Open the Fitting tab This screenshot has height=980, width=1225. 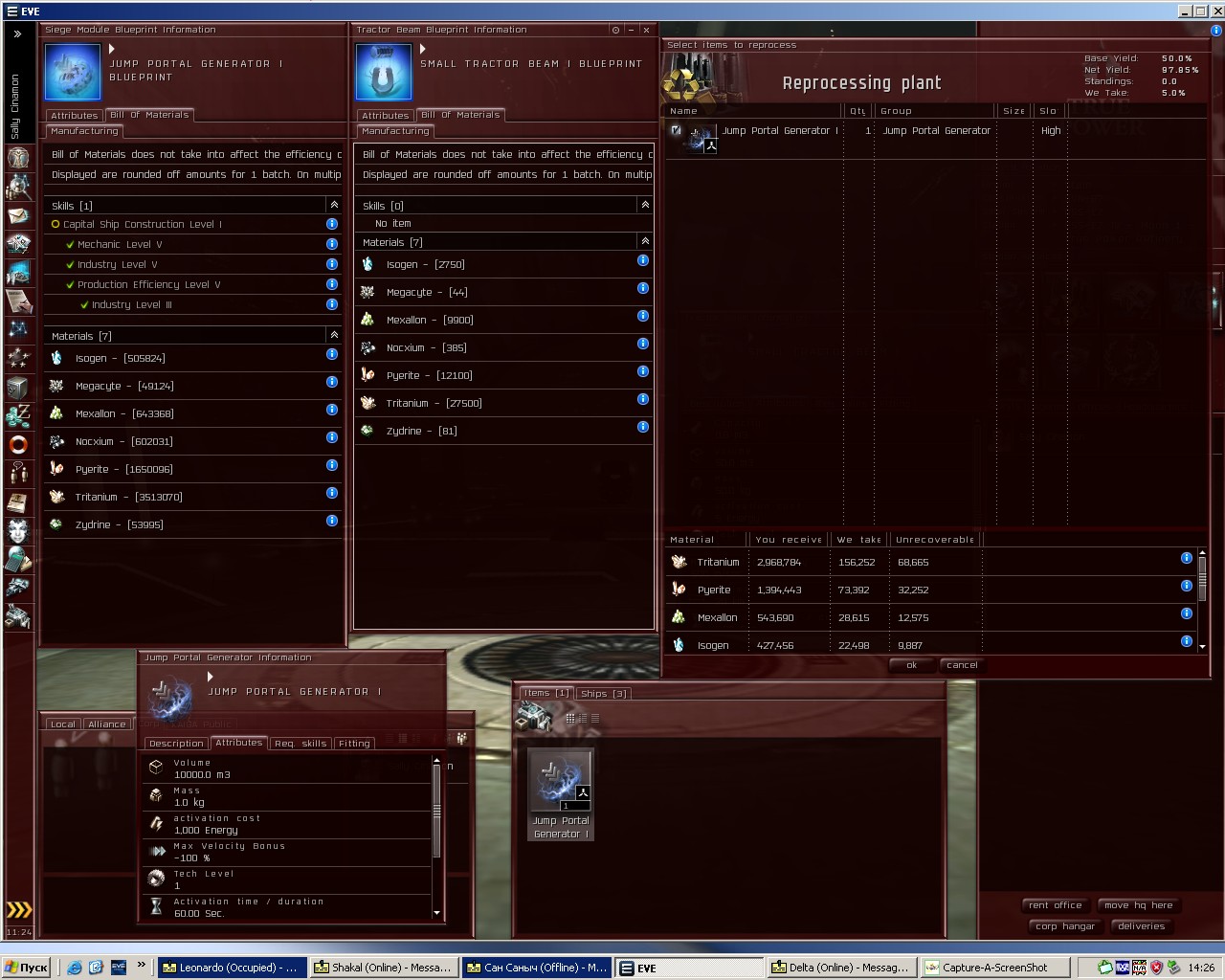354,744
